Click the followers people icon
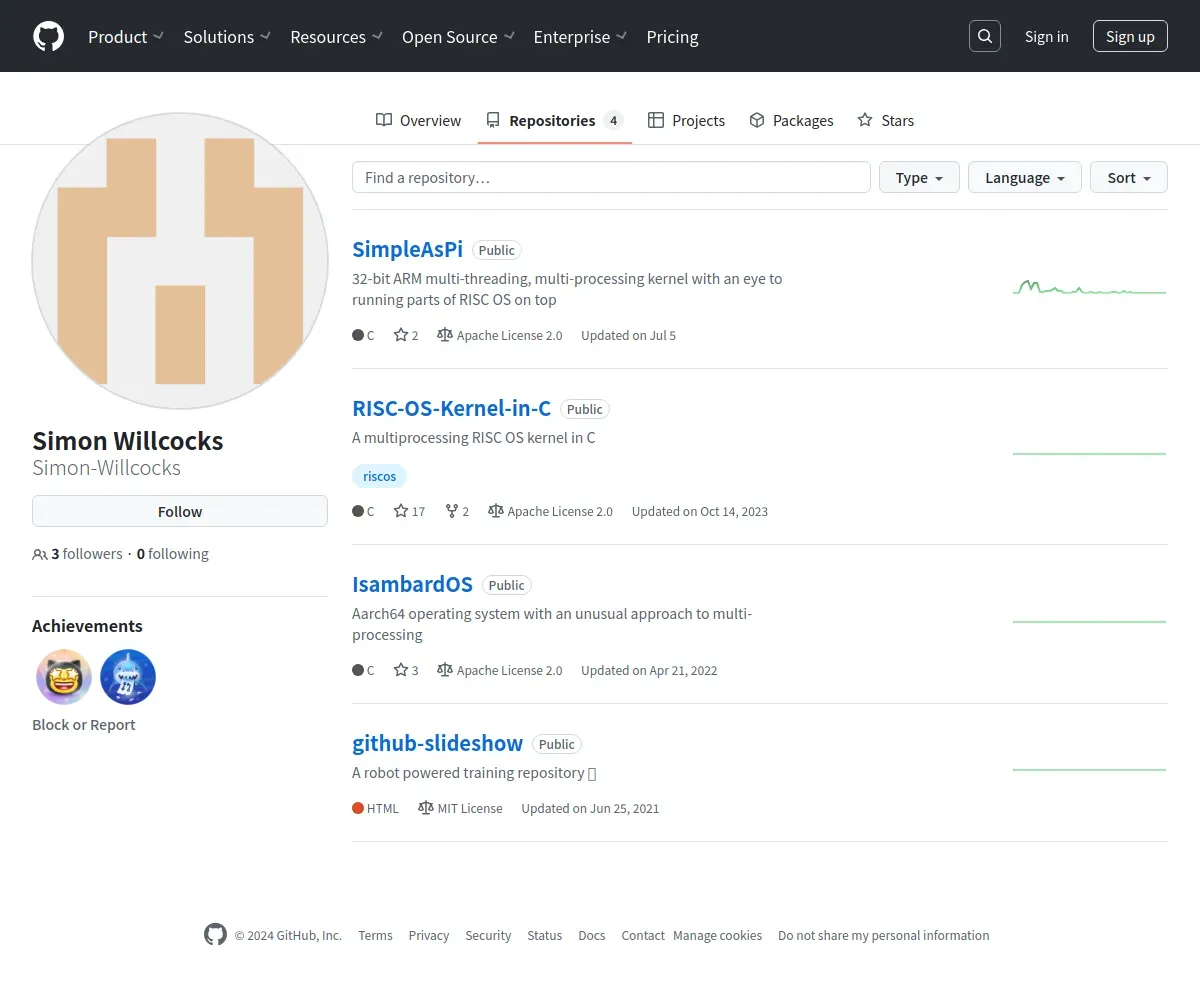Screen dimensions: 1200x1000 pyautogui.click(x=40, y=554)
